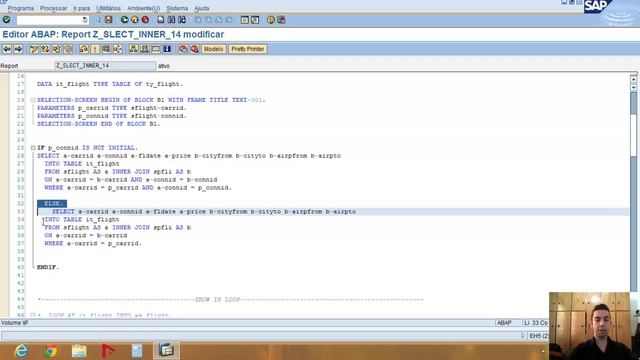Toggle the Fullscreen editor icon
This screenshot has height=360, width=640.
[x=156, y=49]
